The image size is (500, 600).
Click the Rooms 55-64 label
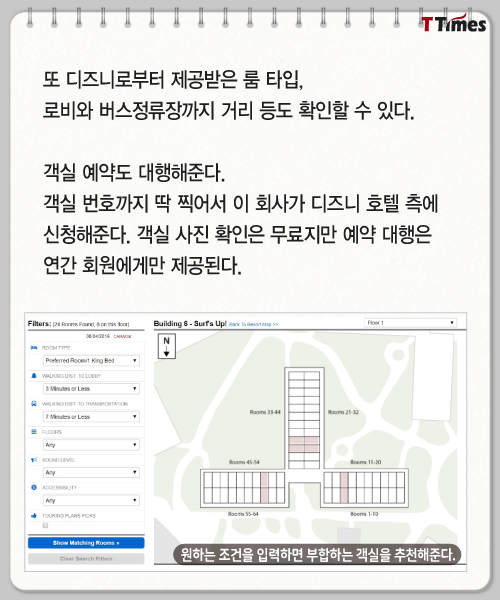[243, 514]
